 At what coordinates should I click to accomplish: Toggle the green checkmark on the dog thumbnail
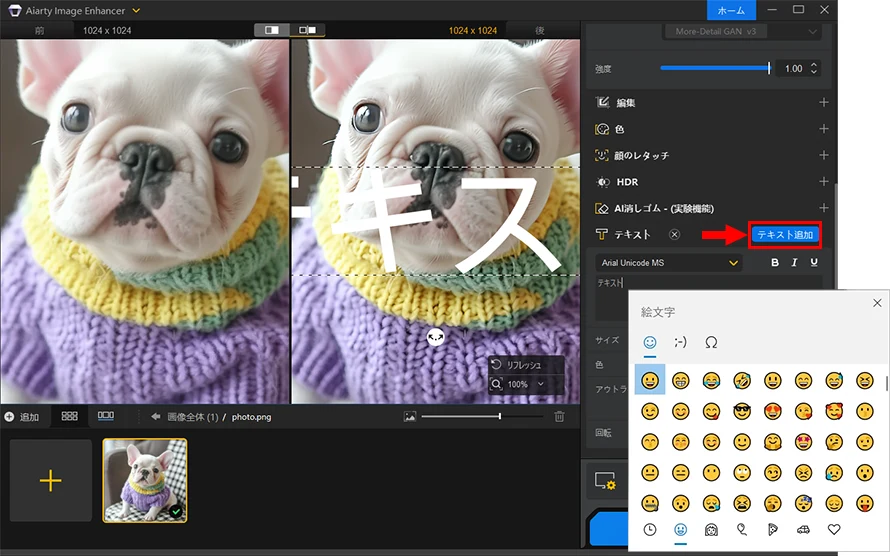tap(177, 512)
